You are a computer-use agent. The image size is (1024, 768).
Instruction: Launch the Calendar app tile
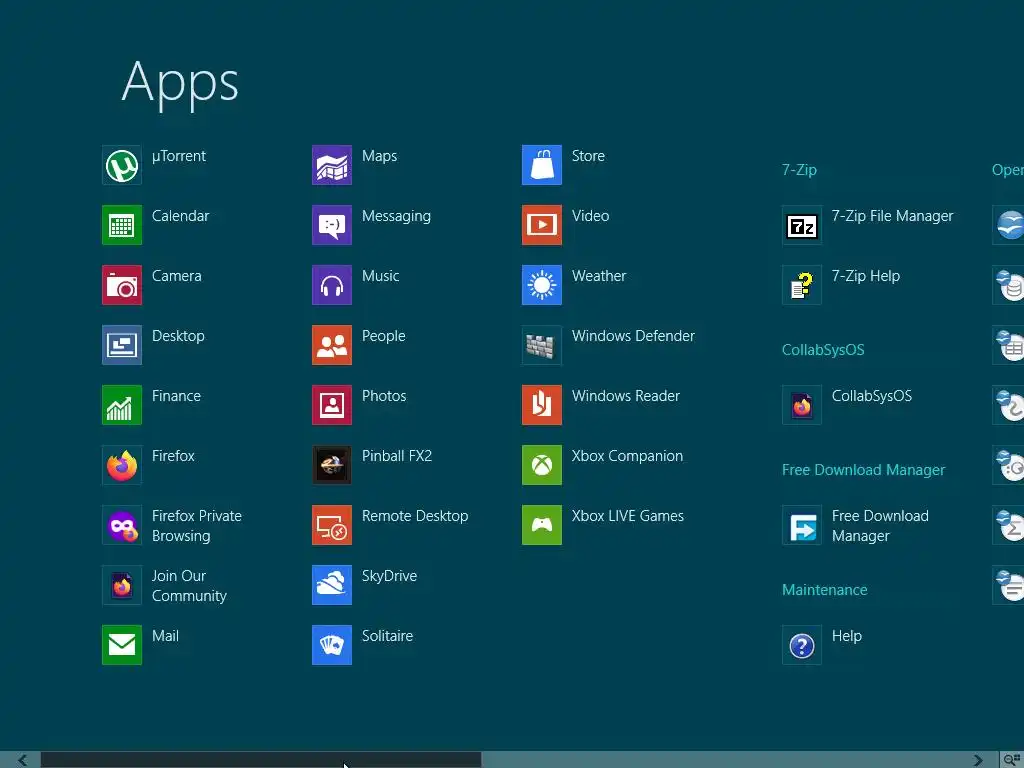pyautogui.click(x=122, y=225)
